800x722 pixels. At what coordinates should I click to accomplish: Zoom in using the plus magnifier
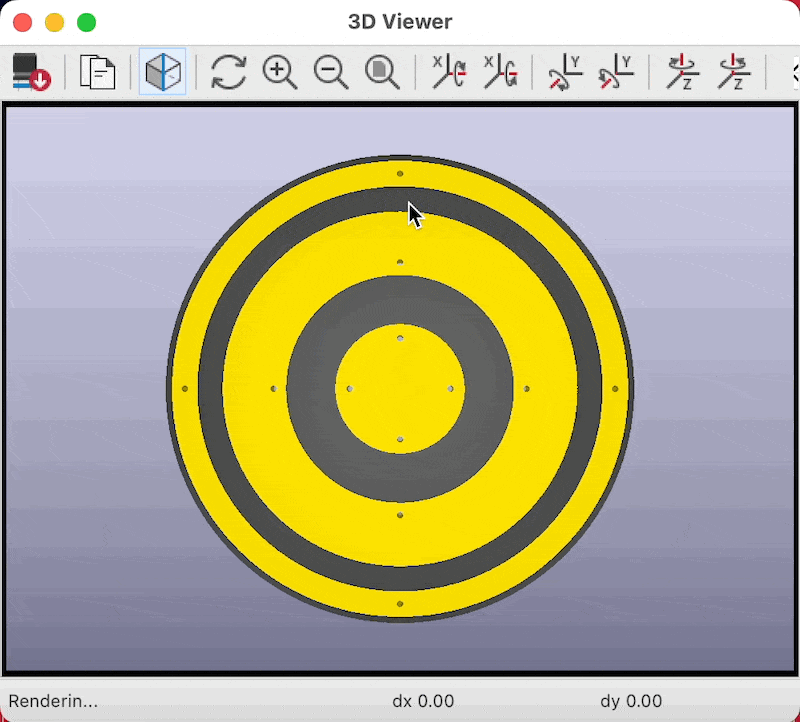[x=280, y=72]
